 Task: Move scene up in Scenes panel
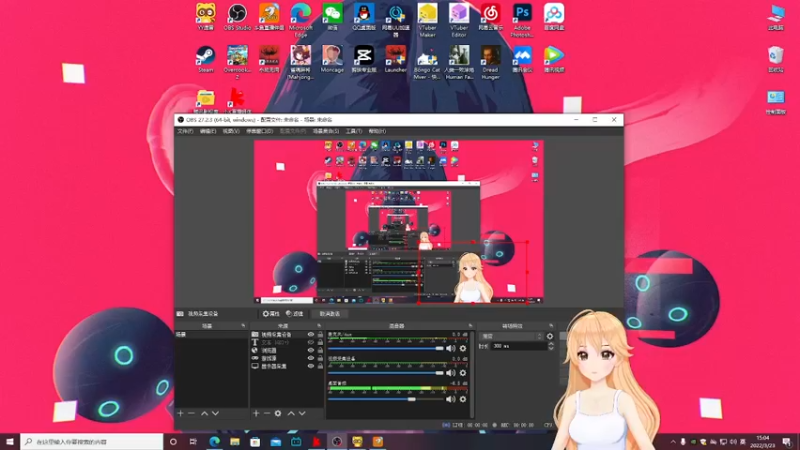pos(204,413)
